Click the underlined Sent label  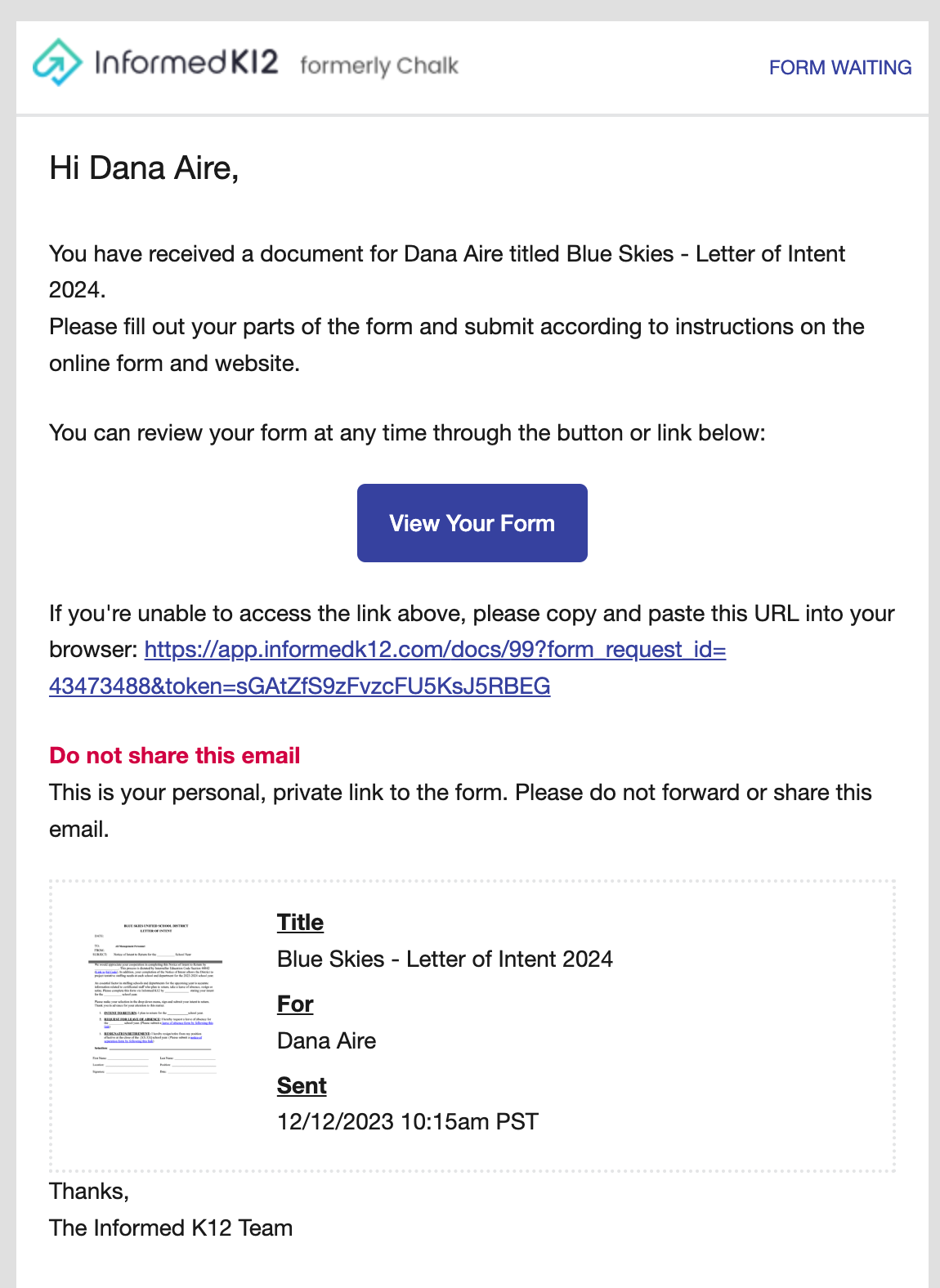(302, 1086)
